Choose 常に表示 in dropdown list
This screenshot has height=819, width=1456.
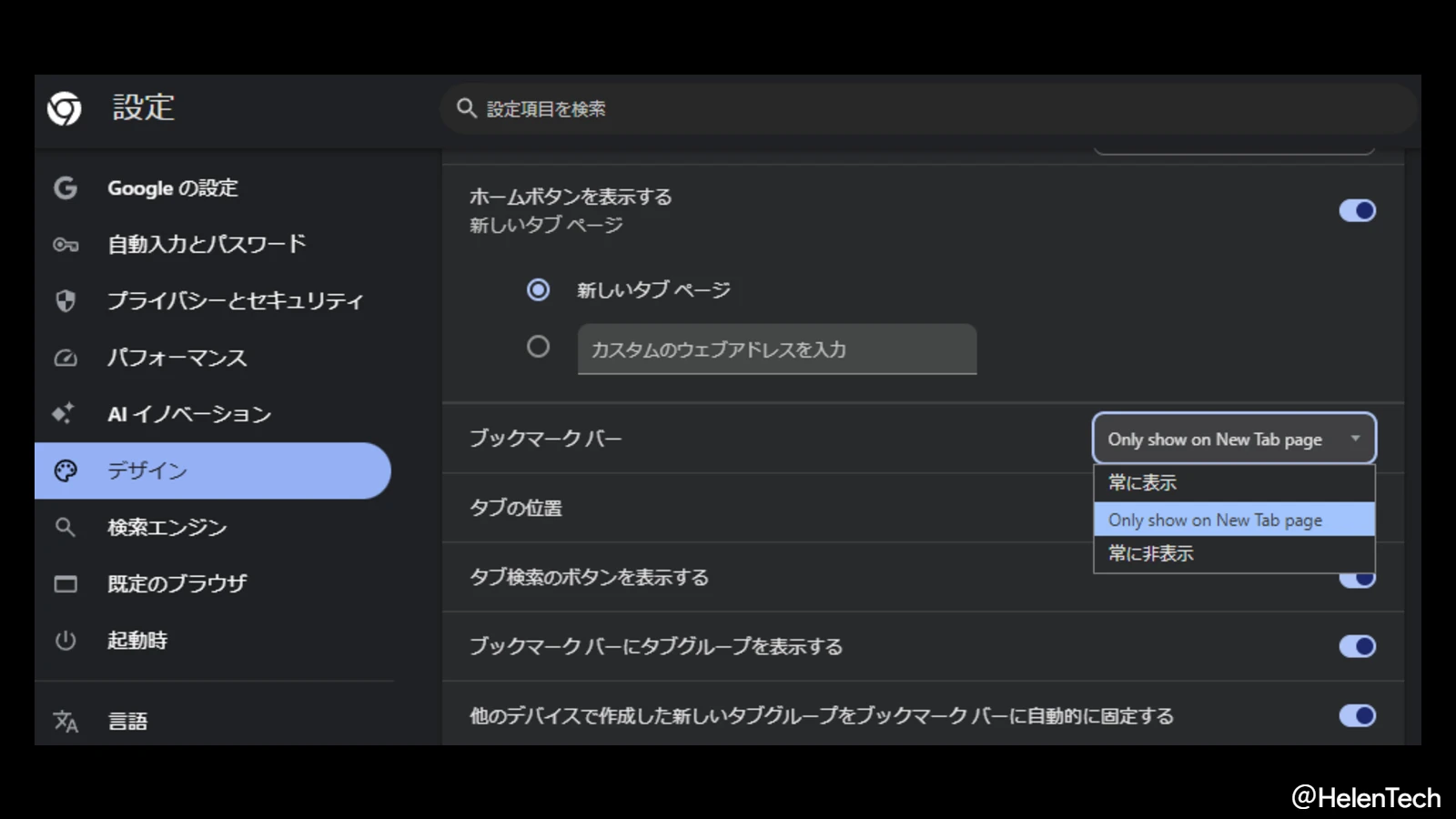pos(1234,483)
